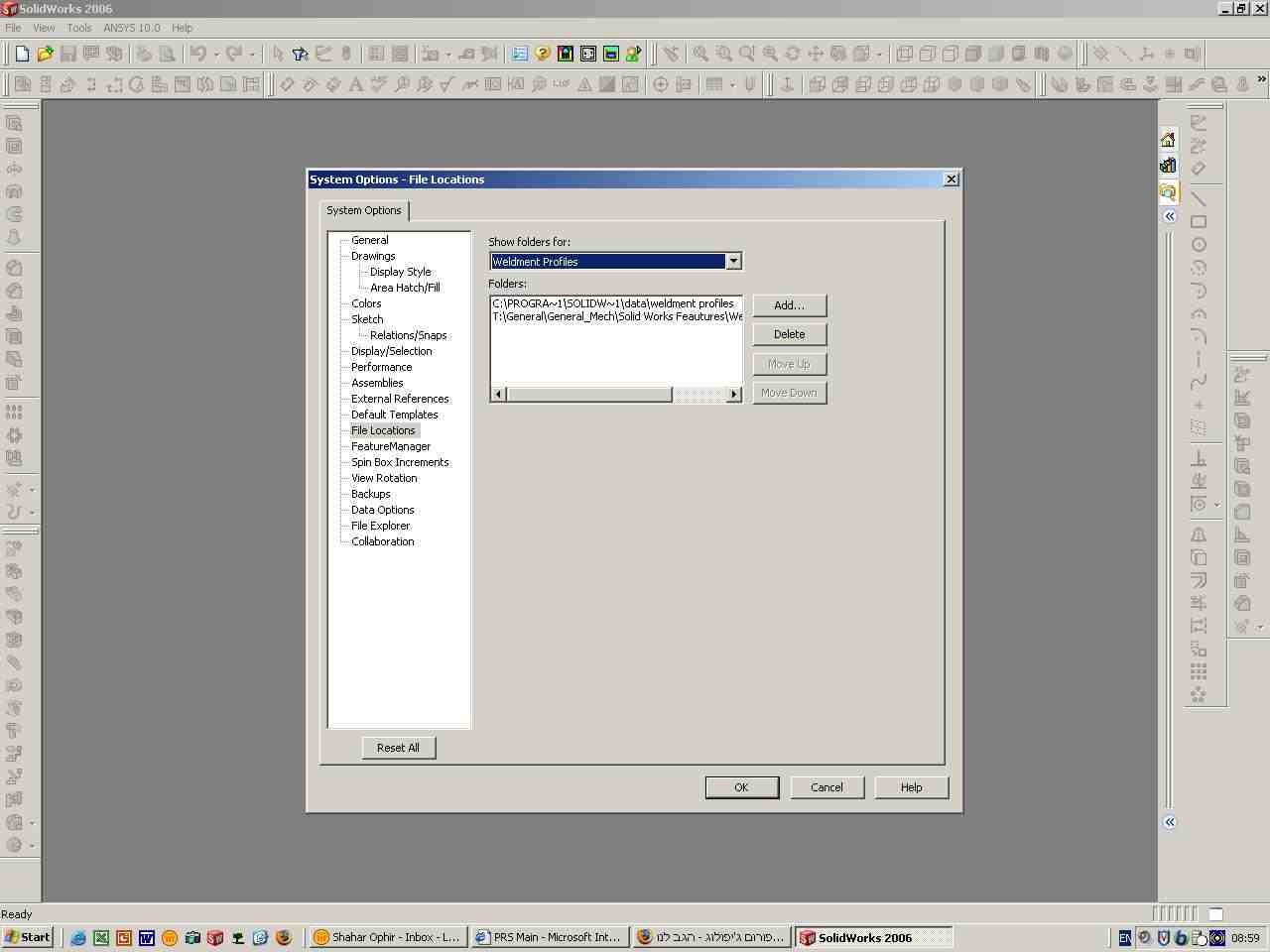Screen dimensions: 1270x952
Task: Click the Add... folder button
Action: point(789,305)
